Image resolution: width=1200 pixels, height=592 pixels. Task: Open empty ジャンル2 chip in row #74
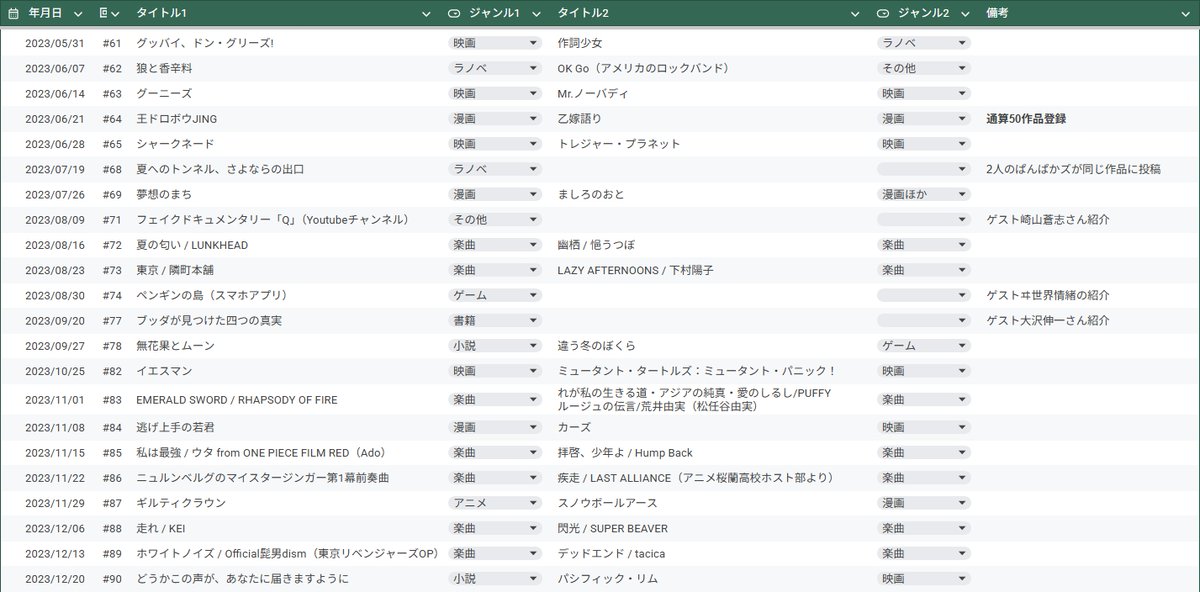[x=924, y=295]
